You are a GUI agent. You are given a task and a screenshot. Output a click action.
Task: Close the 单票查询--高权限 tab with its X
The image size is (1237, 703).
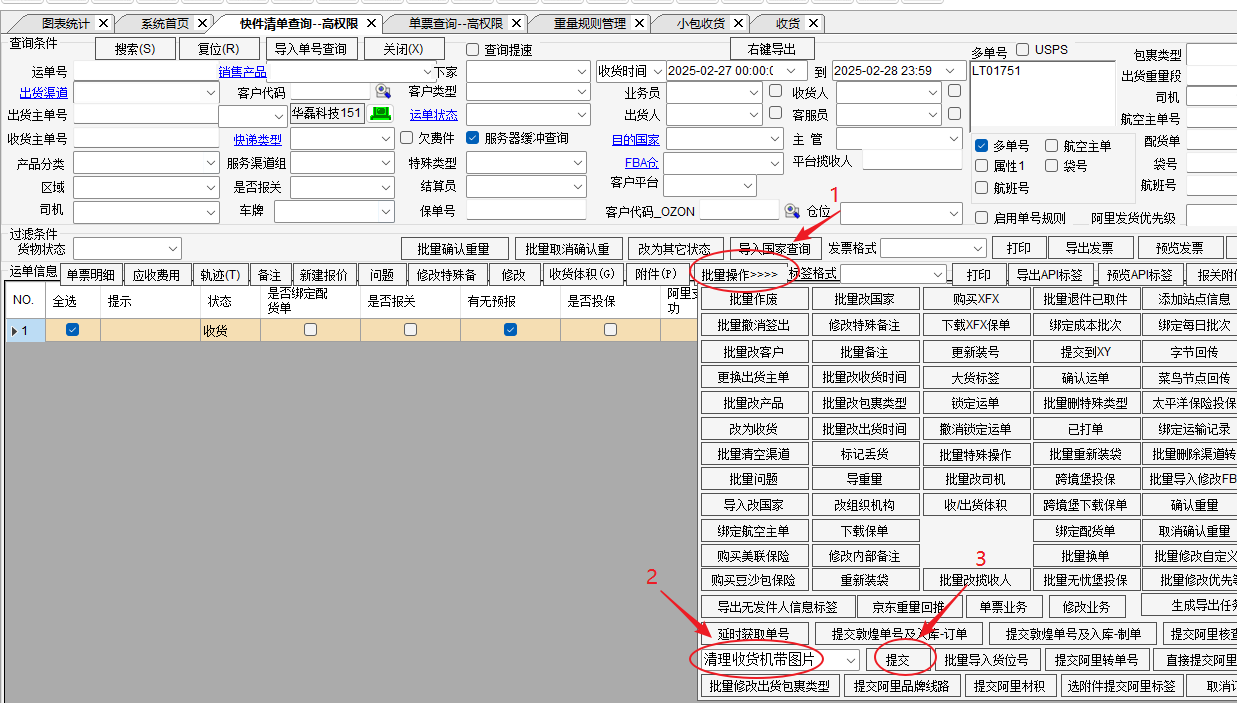coord(517,23)
